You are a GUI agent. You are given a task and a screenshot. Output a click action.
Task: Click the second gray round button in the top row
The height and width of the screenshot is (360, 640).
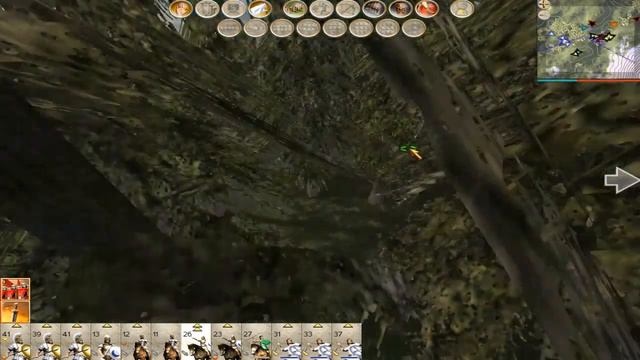click(207, 8)
